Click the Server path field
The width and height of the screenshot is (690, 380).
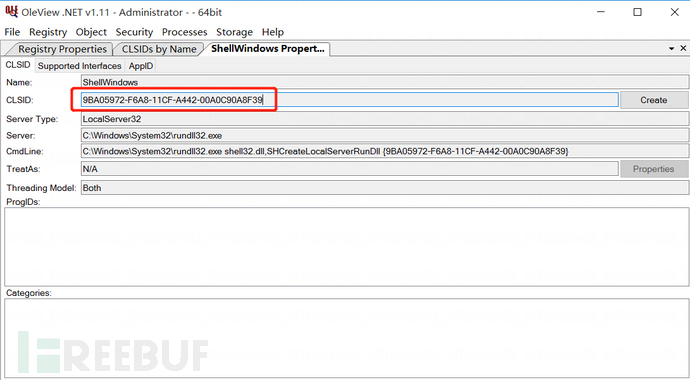[x=385, y=135]
